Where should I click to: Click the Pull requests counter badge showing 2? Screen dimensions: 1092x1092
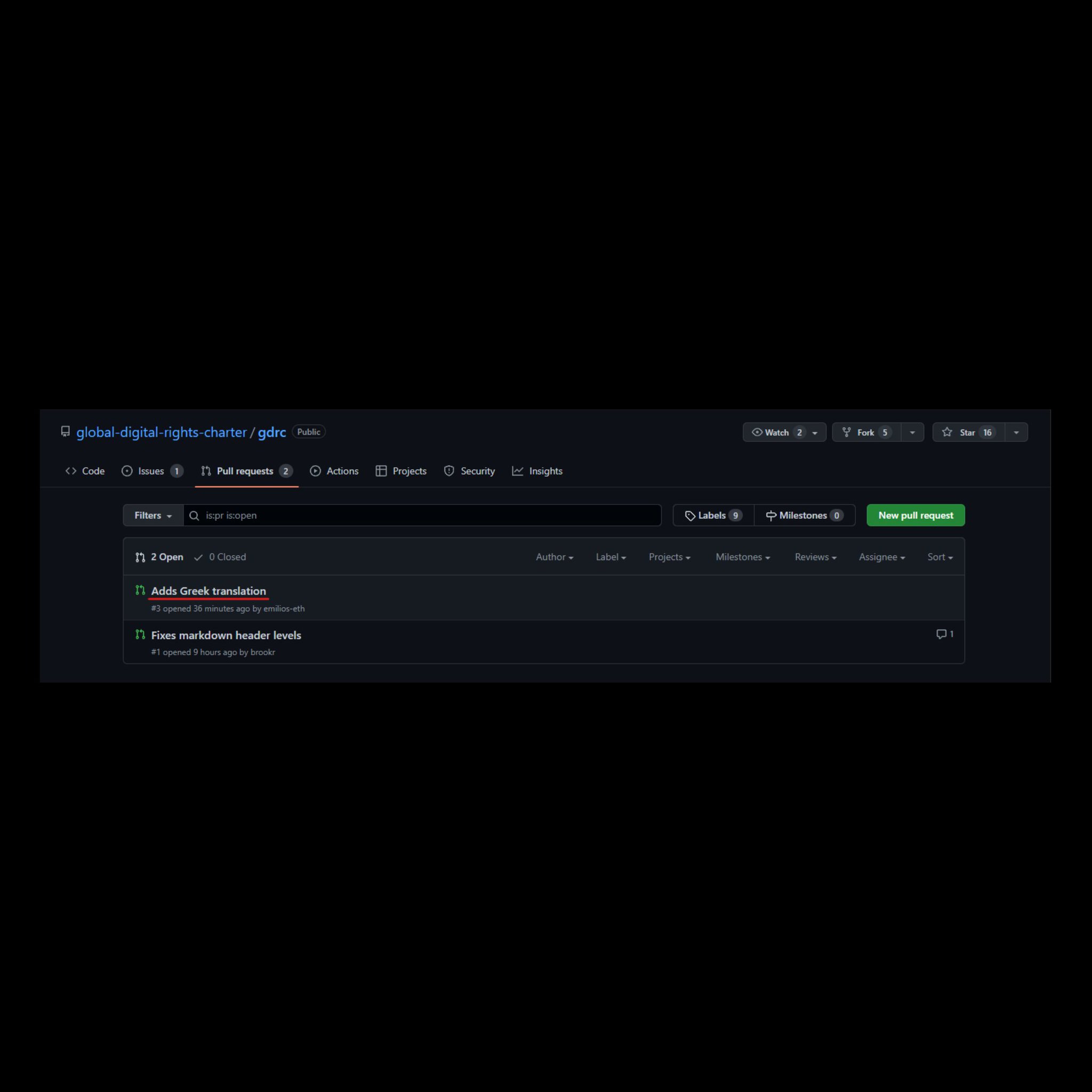[x=286, y=471]
